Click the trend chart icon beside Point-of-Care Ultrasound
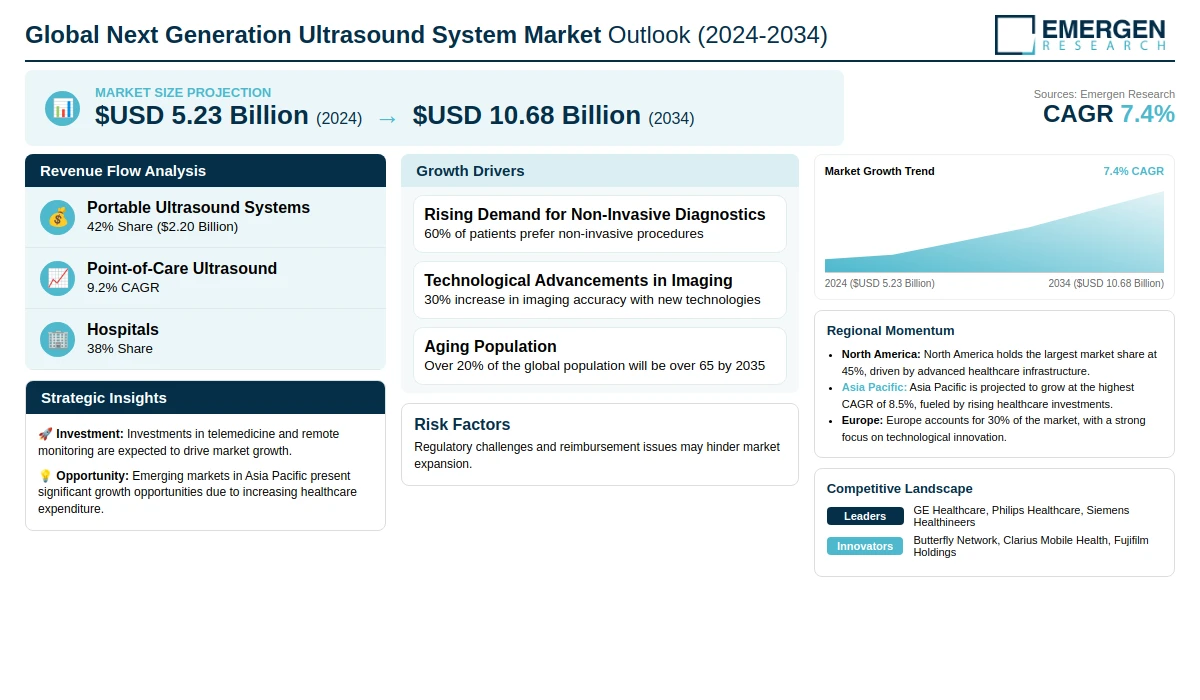 coord(57,278)
